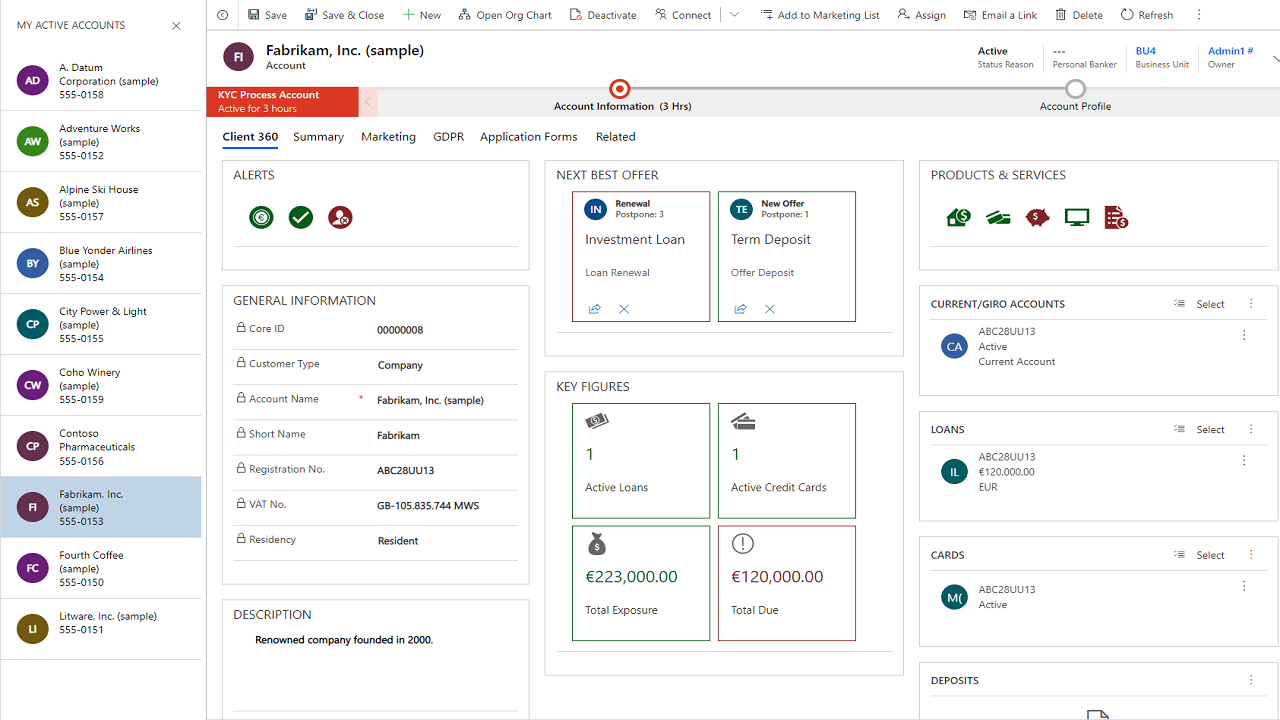The image size is (1280, 720).
Task: Click the Refresh toolbar button
Action: click(1147, 15)
